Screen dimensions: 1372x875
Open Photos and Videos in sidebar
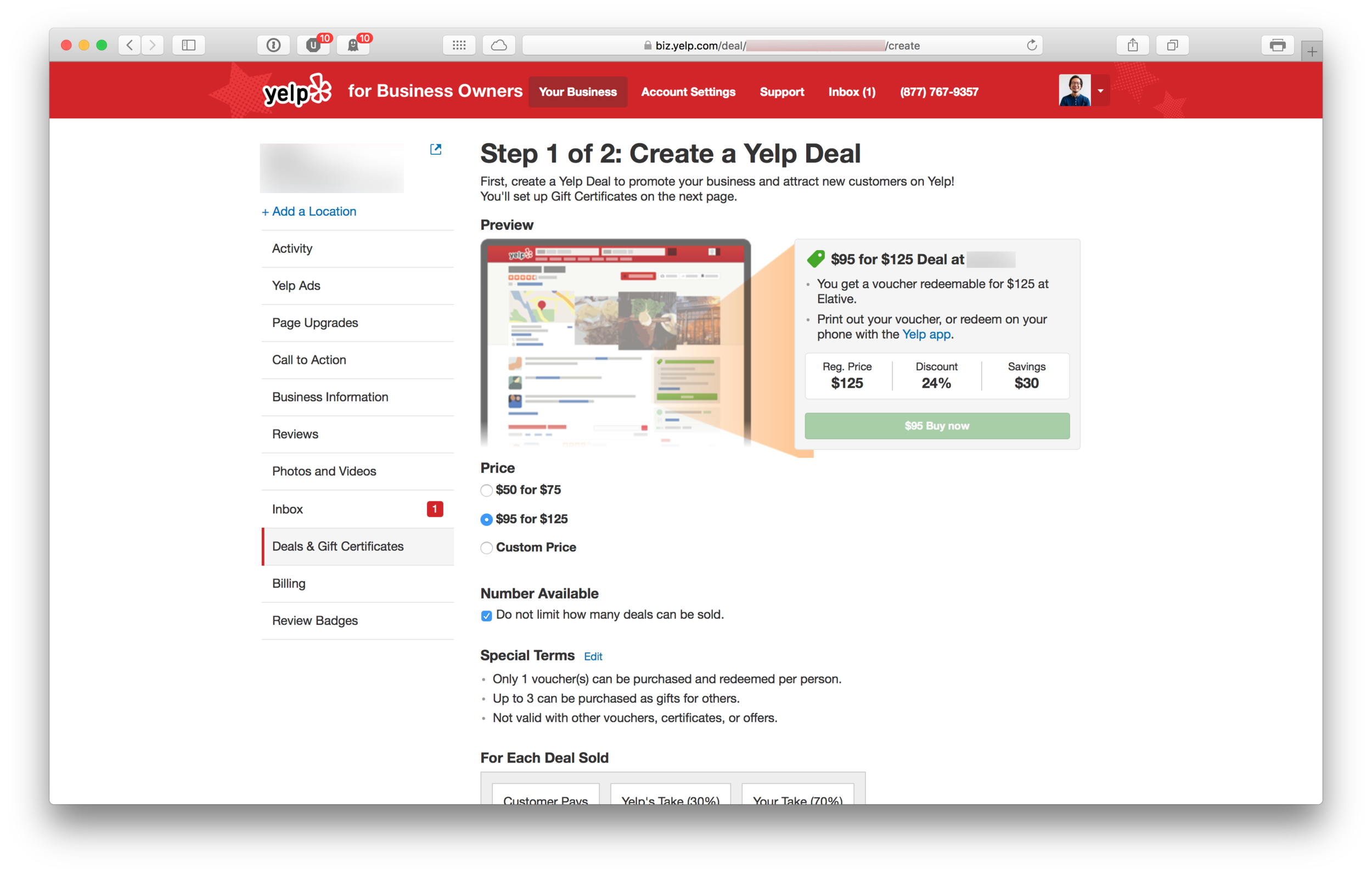coord(358,471)
